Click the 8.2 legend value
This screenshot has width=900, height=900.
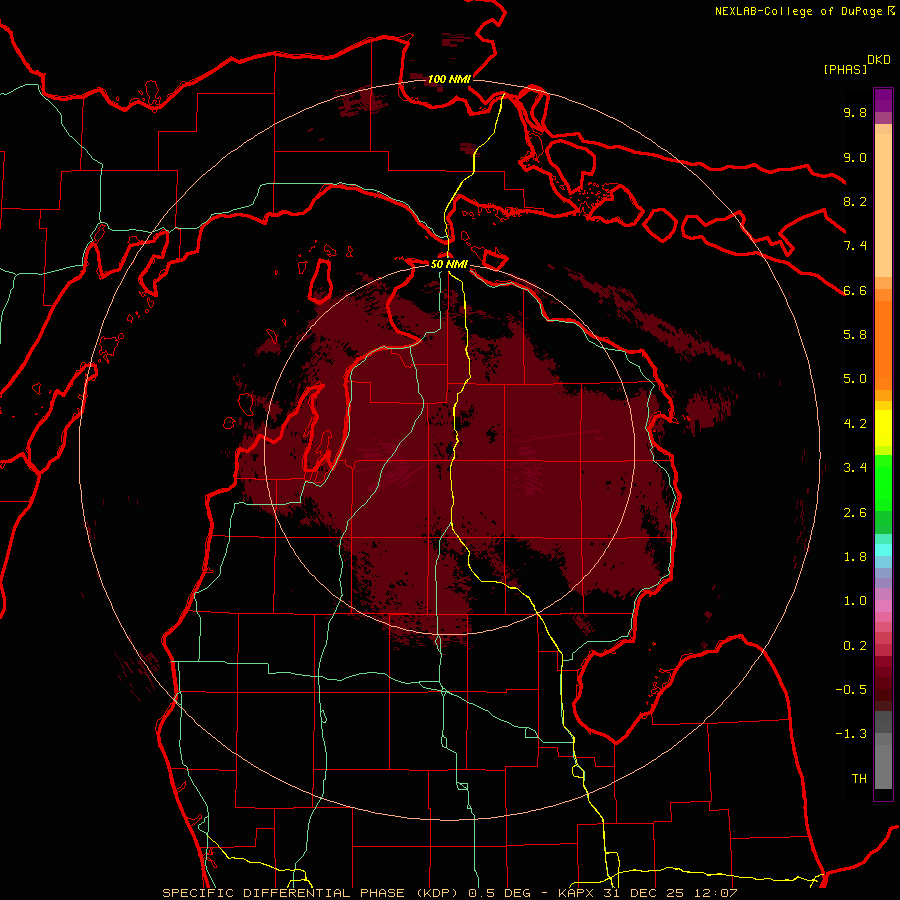pos(855,201)
